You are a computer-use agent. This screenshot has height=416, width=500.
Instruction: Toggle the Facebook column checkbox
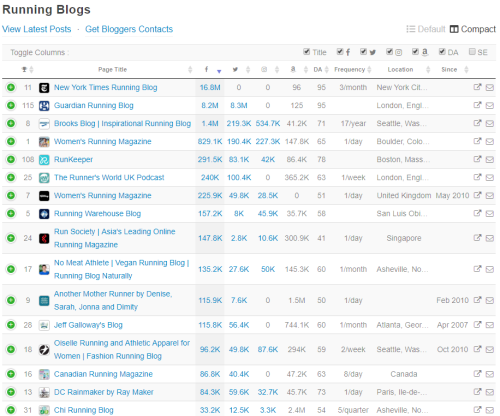pos(340,51)
